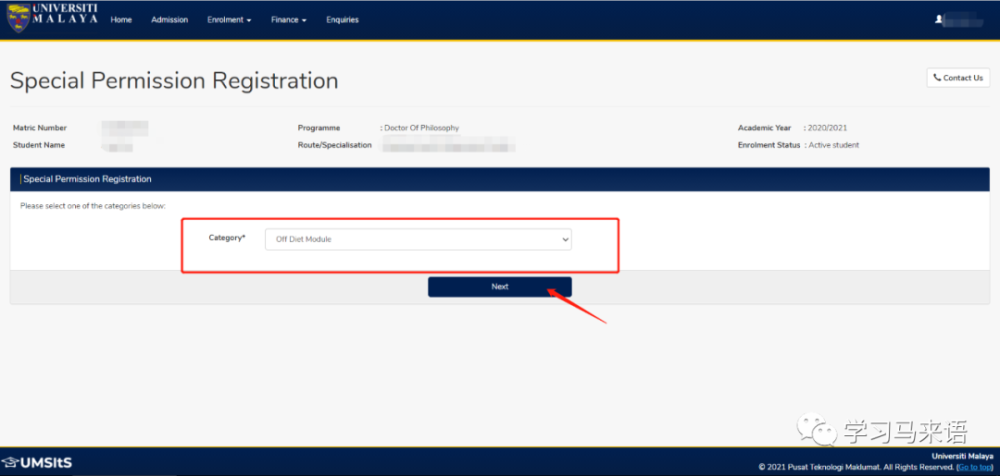Screen dimensions: 1000x476
Task: Click the blurred Route/Specialisation value
Action: 448,146
